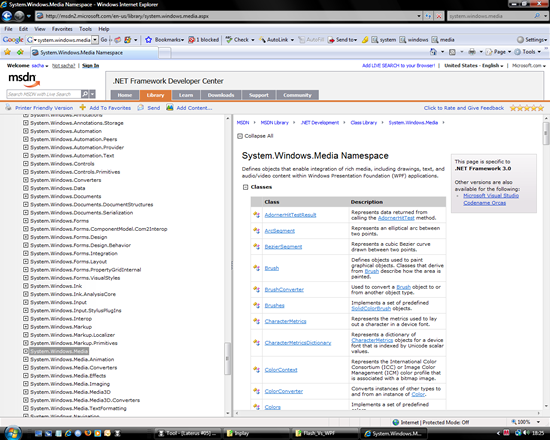Switch to the Library tab
This screenshot has height=440, width=550.
[x=155, y=95]
